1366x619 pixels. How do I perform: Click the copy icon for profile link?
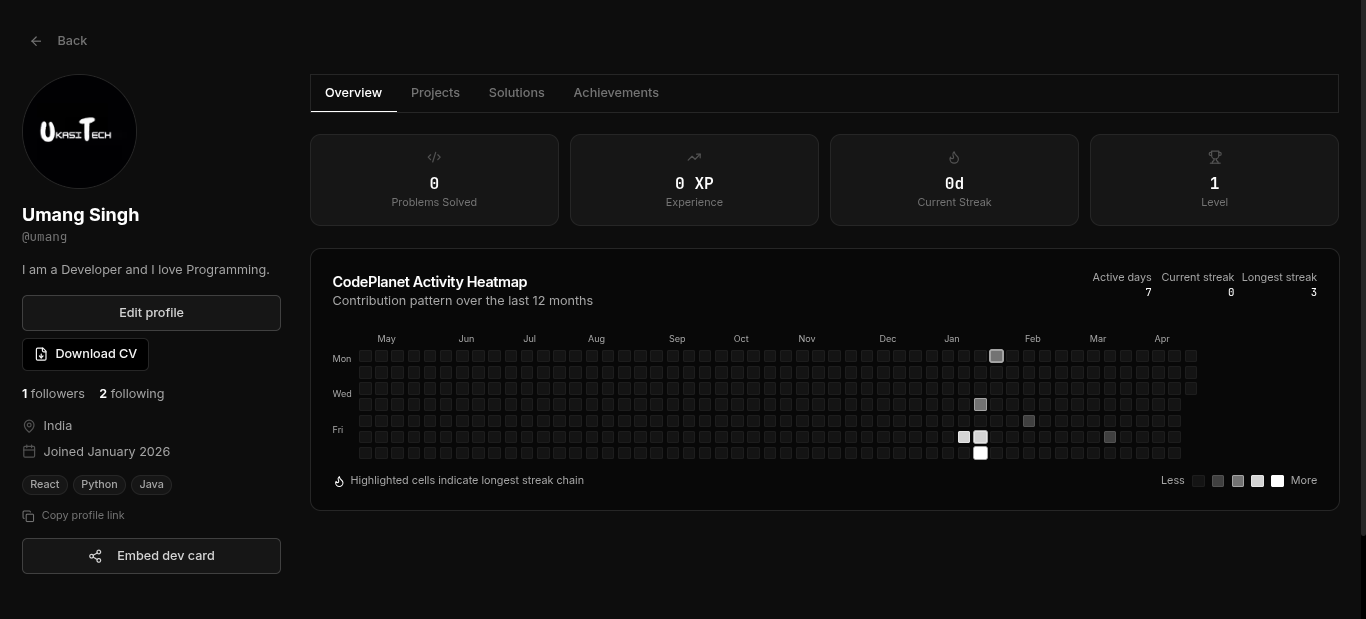[28, 516]
